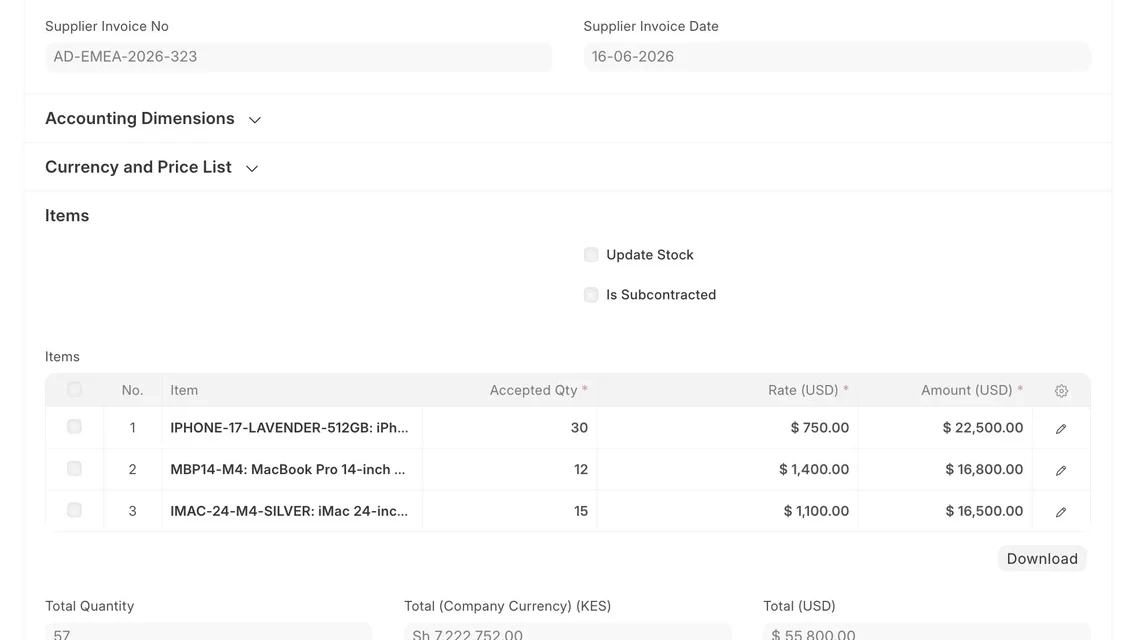The width and height of the screenshot is (1130, 640).
Task: Click the Rate (USD) column header
Action: (x=727, y=391)
